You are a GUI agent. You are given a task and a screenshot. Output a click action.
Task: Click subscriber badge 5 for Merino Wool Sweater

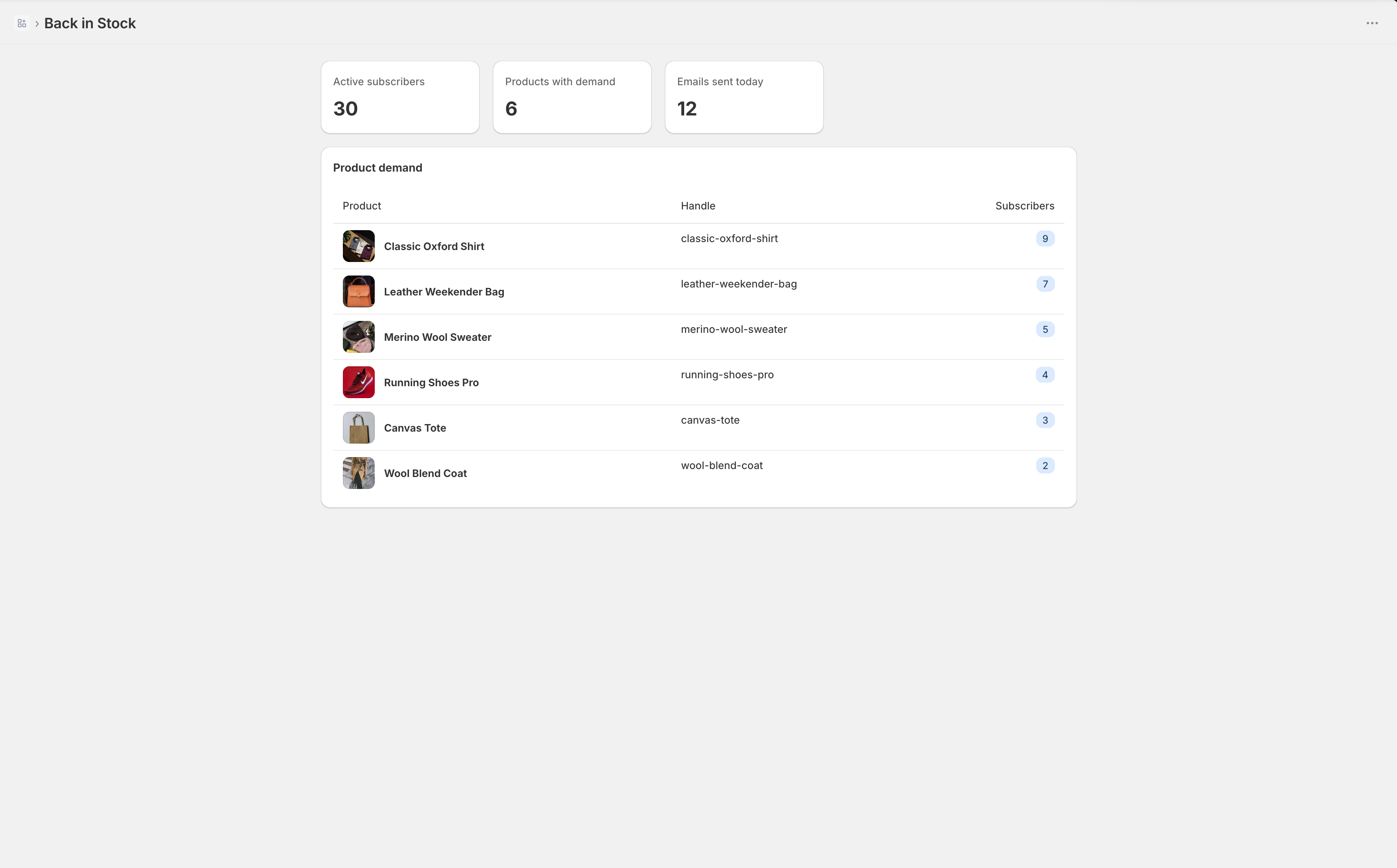tap(1045, 330)
